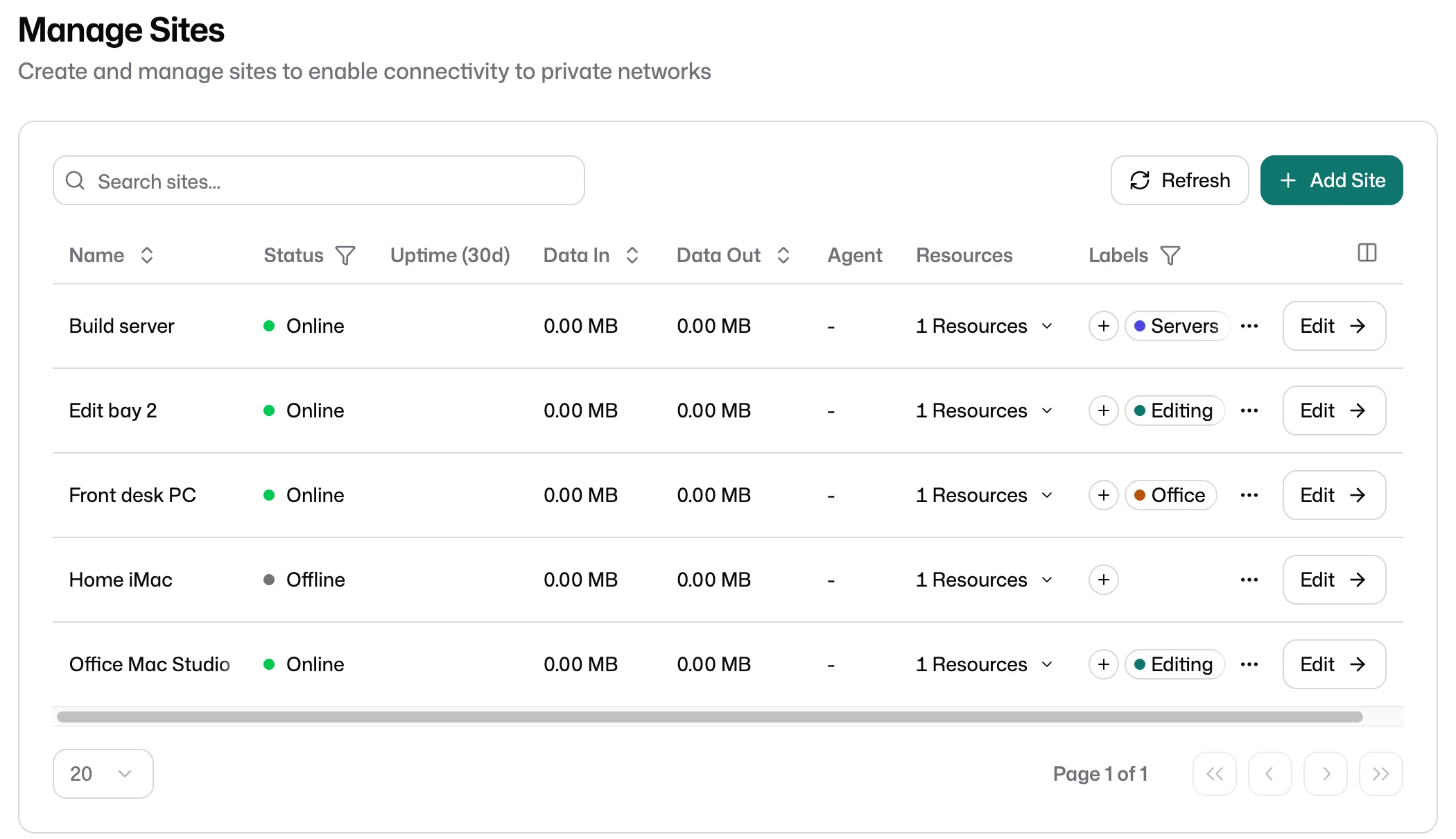The width and height of the screenshot is (1456, 839).
Task: Open more options for Build server
Action: pyautogui.click(x=1249, y=326)
